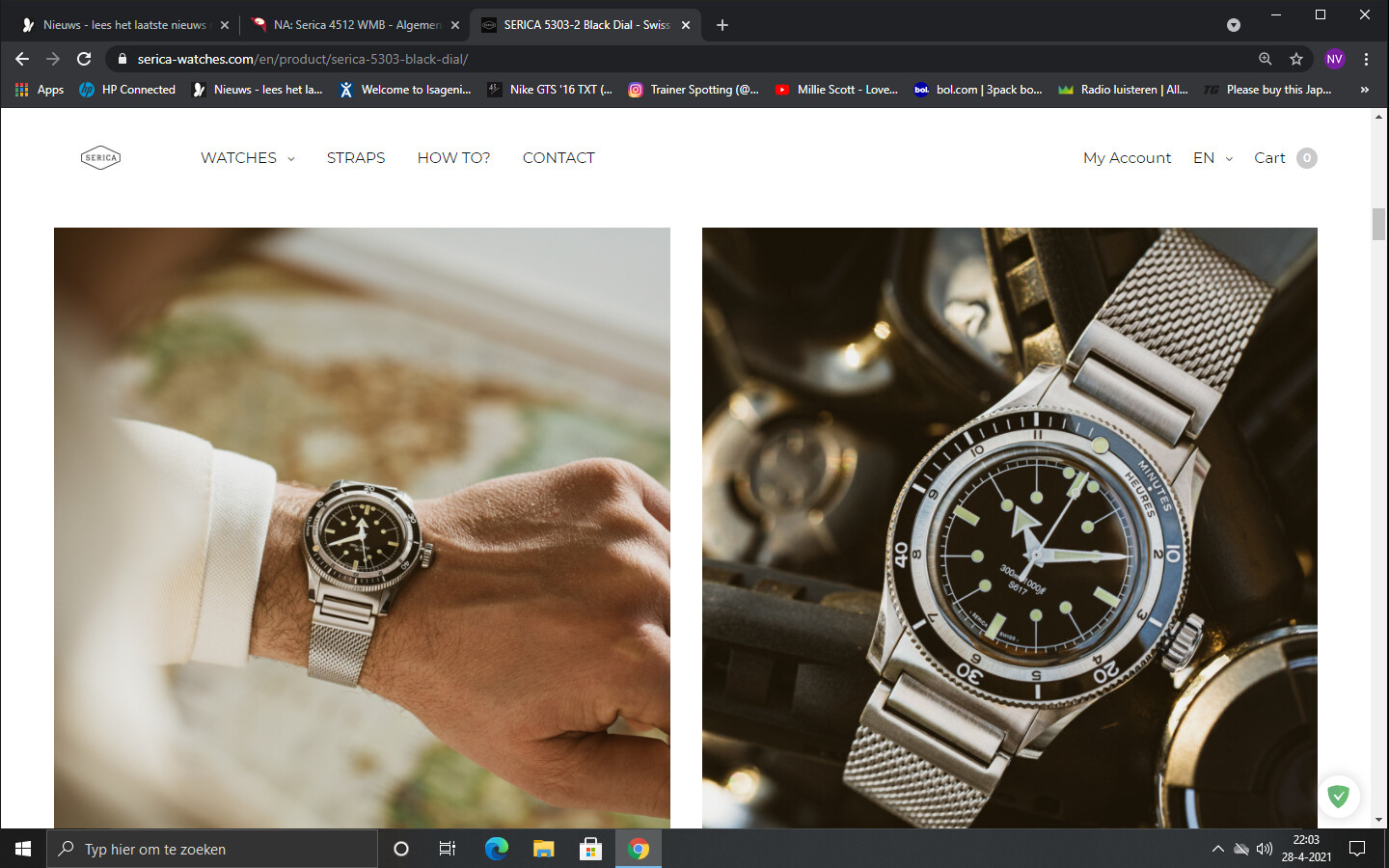Open Microsoft Edge from the taskbar
Image resolution: width=1389 pixels, height=868 pixels.
(x=496, y=849)
